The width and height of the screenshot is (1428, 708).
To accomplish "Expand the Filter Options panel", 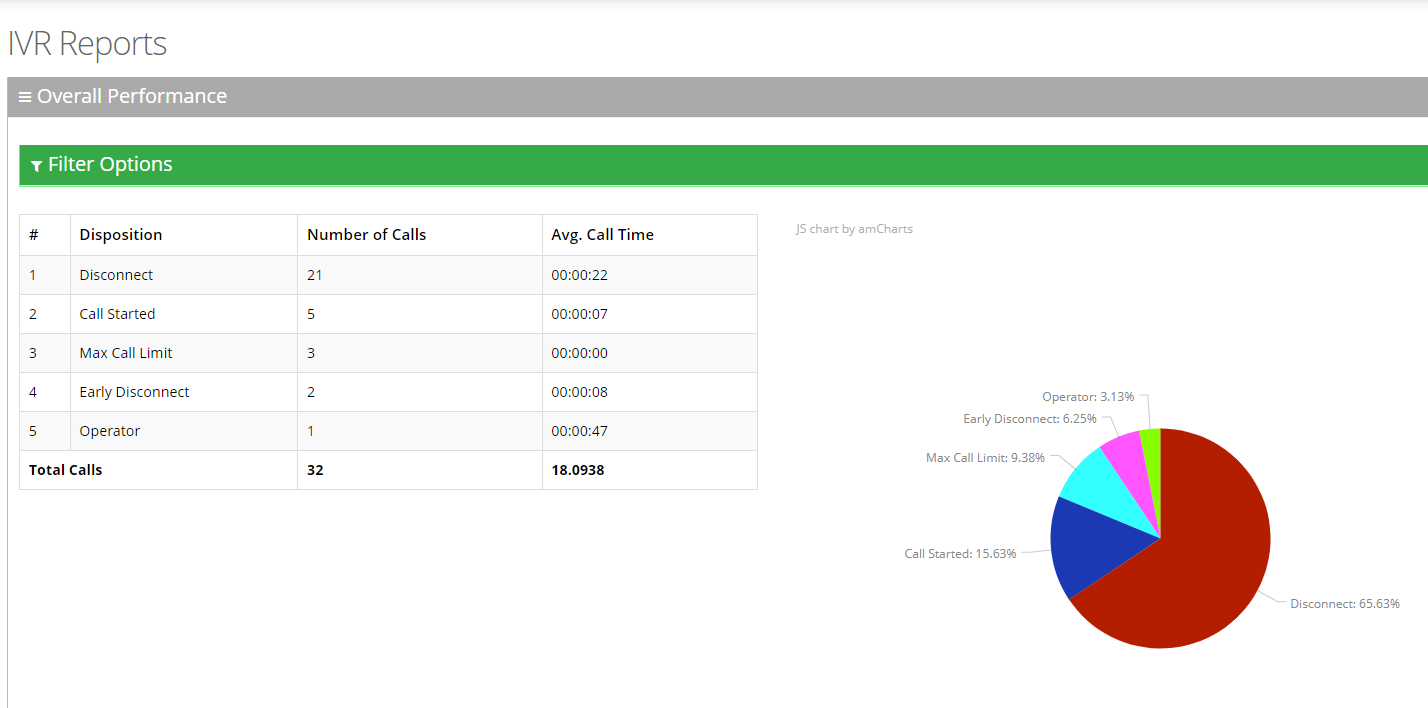I will click(x=110, y=165).
